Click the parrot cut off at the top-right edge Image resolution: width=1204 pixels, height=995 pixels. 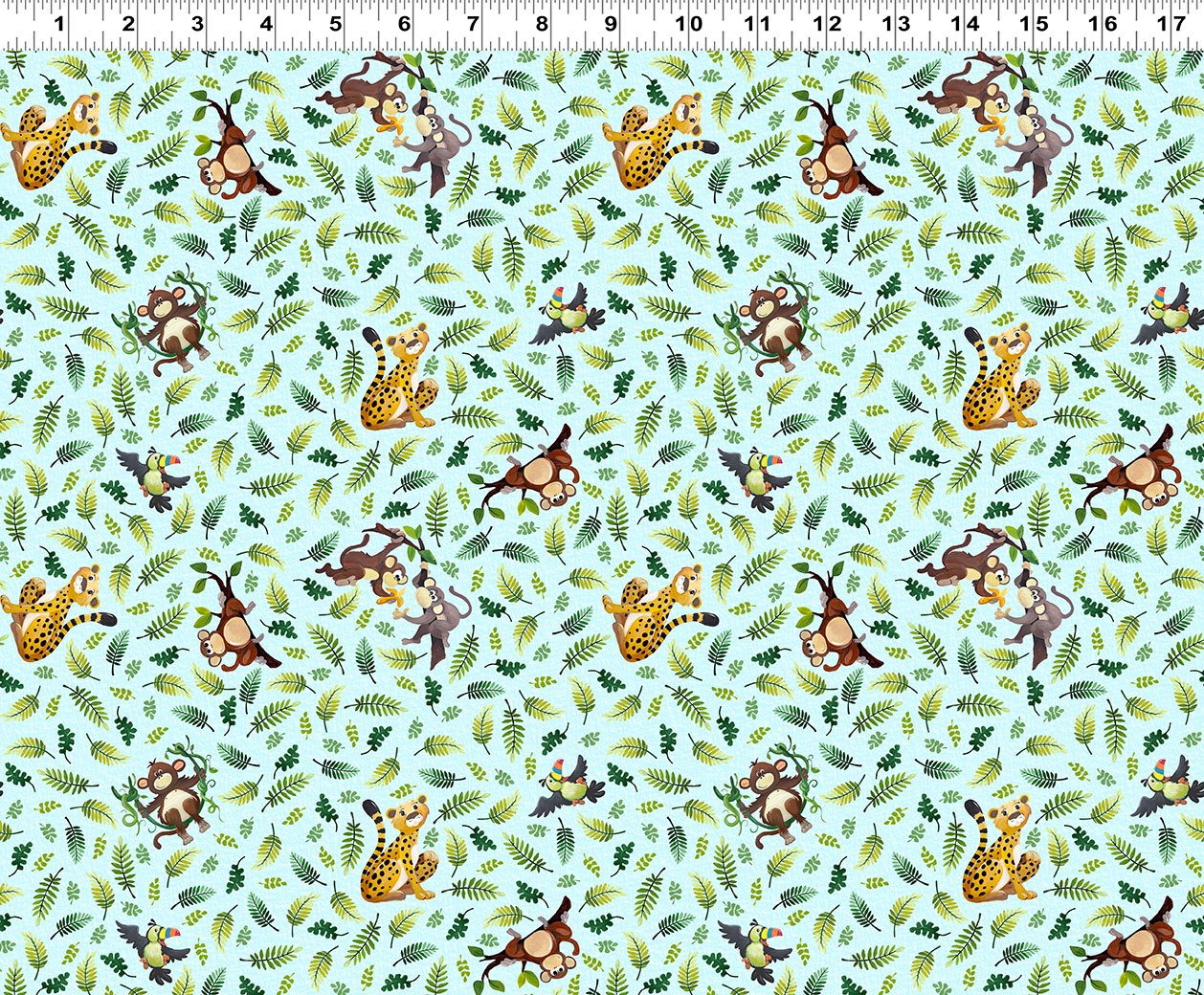point(1168,317)
